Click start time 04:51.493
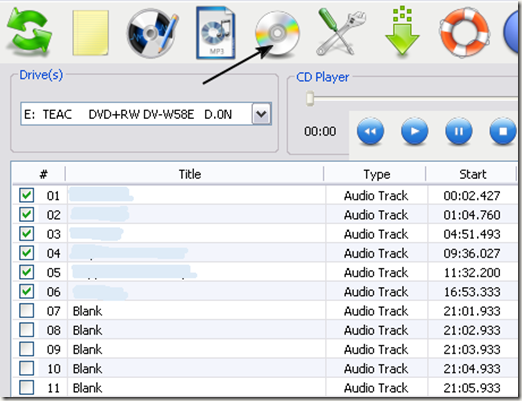This screenshot has height=401, width=522. pos(472,234)
